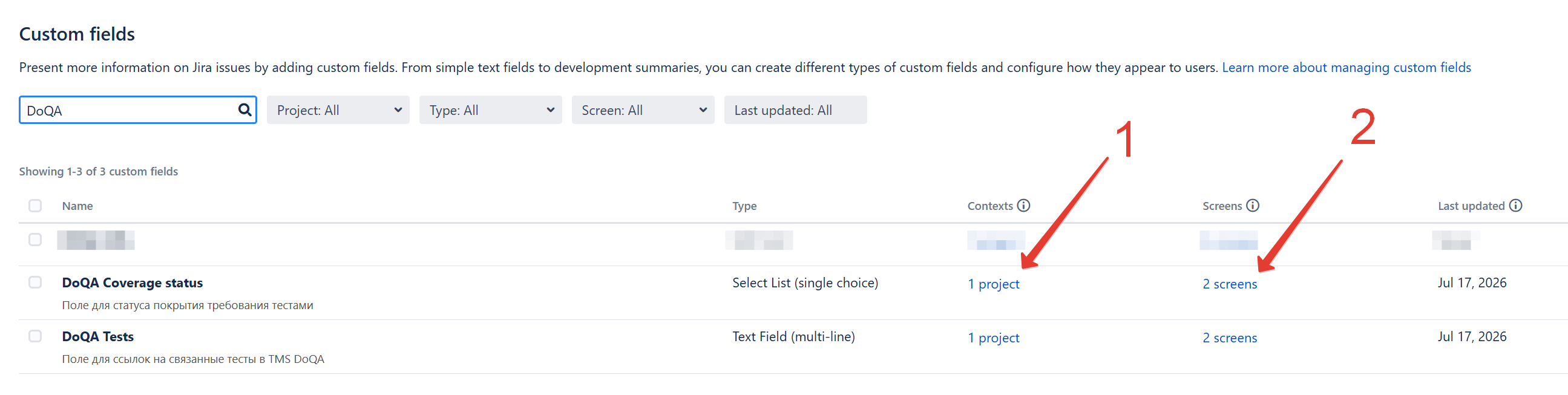Open 1 project link for DoQA Coverage status
1568x395 pixels.
pos(994,284)
